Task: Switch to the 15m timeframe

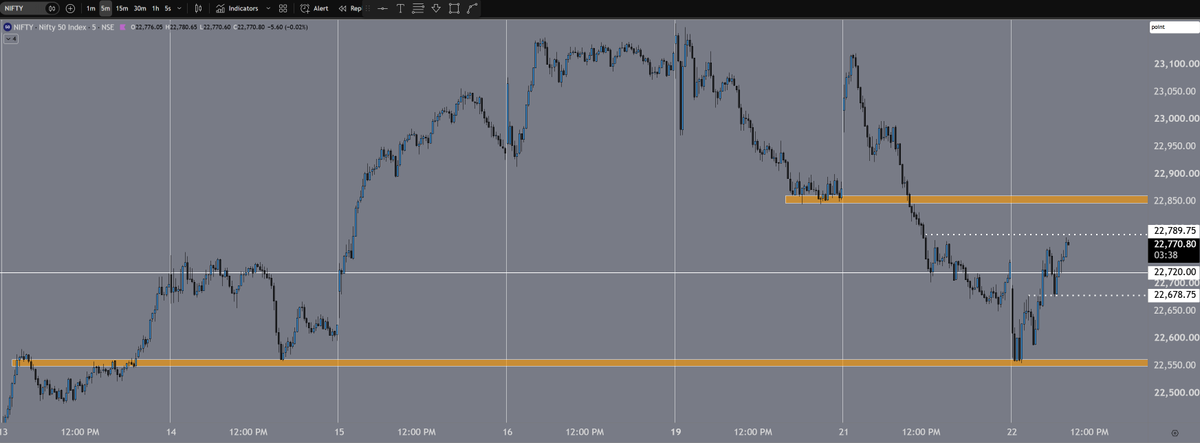Action: (122, 8)
